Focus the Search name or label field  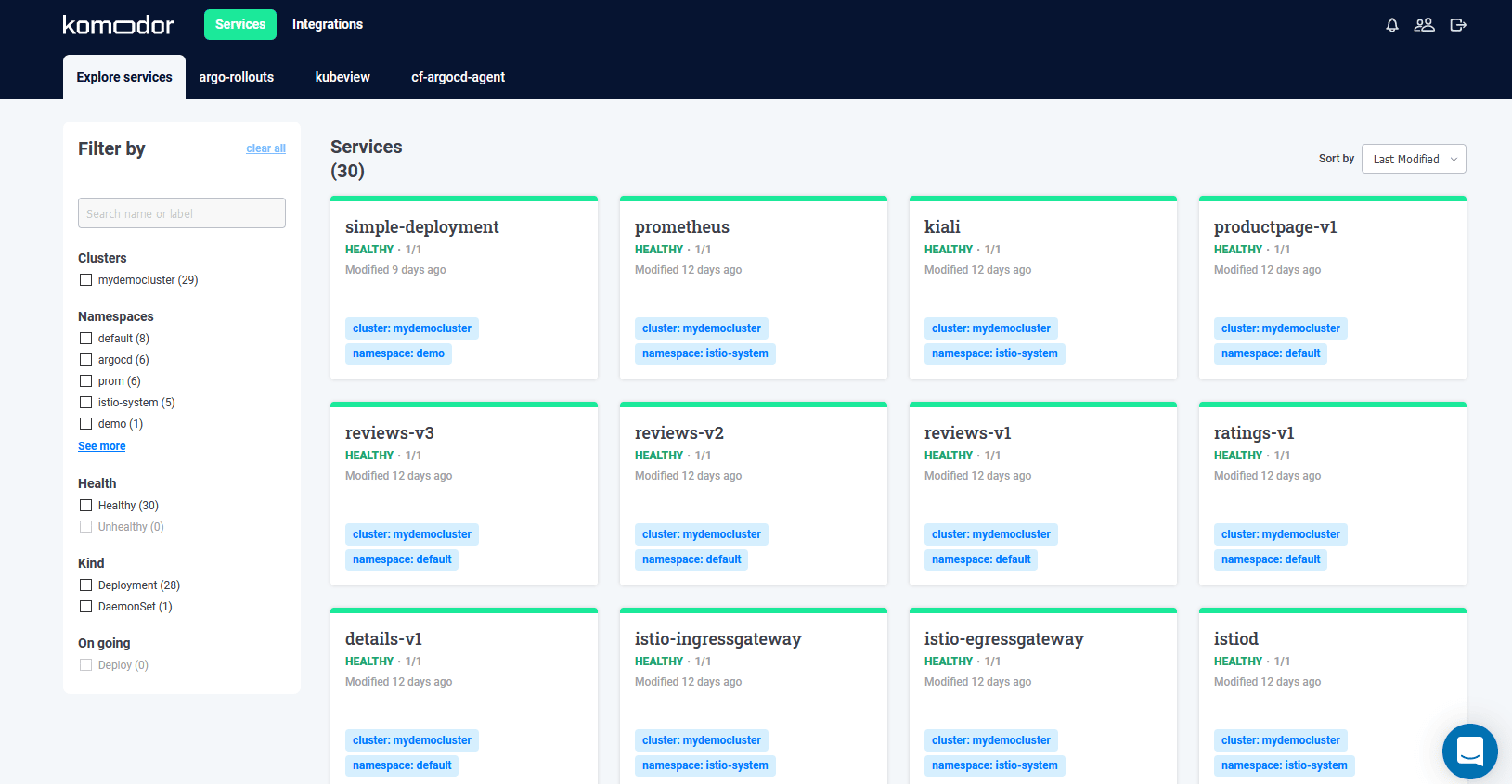click(x=182, y=213)
